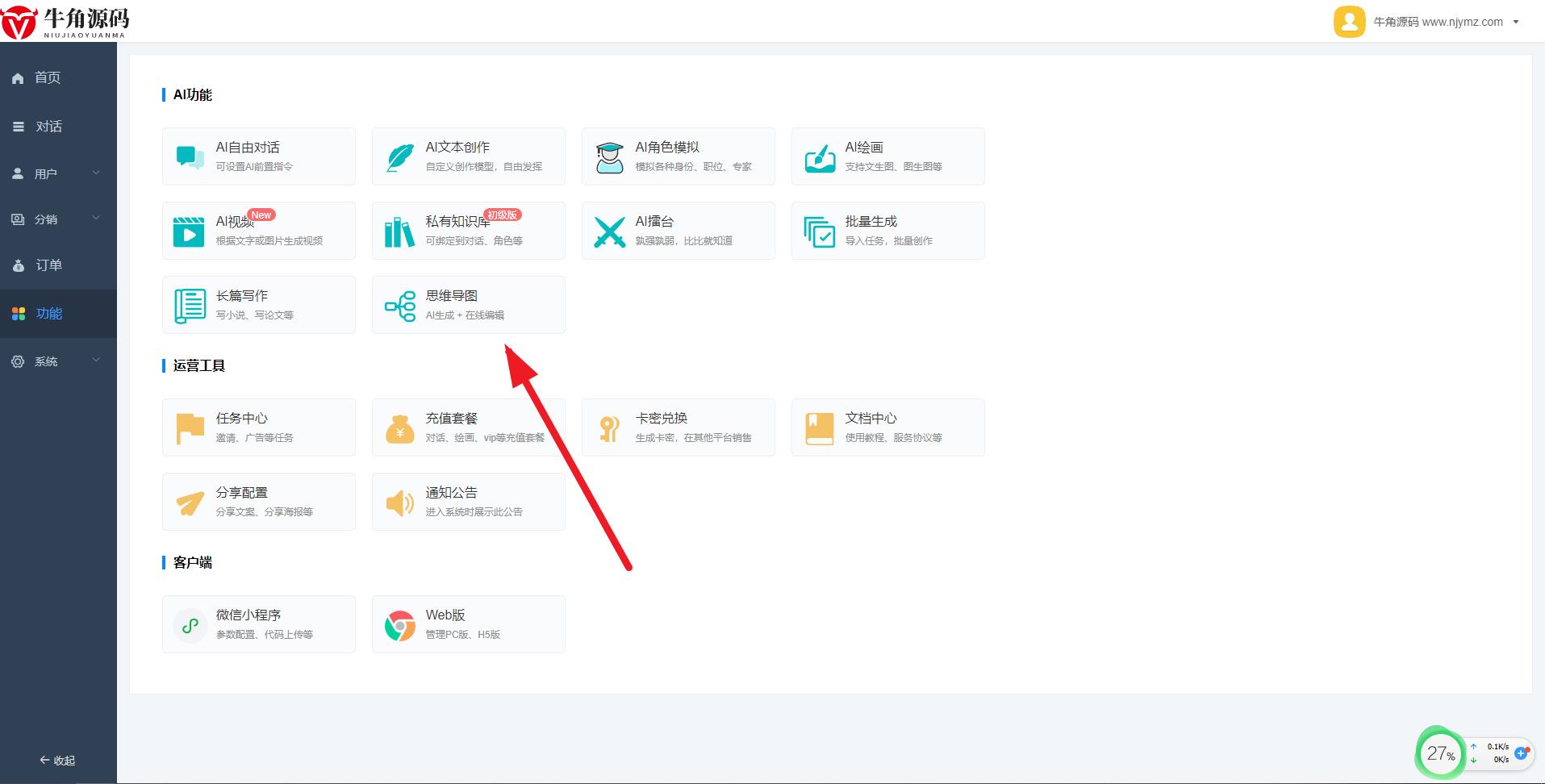This screenshot has width=1545, height=784.
Task: Click the text 根据文字或图片生成视频
Action: pos(269,241)
